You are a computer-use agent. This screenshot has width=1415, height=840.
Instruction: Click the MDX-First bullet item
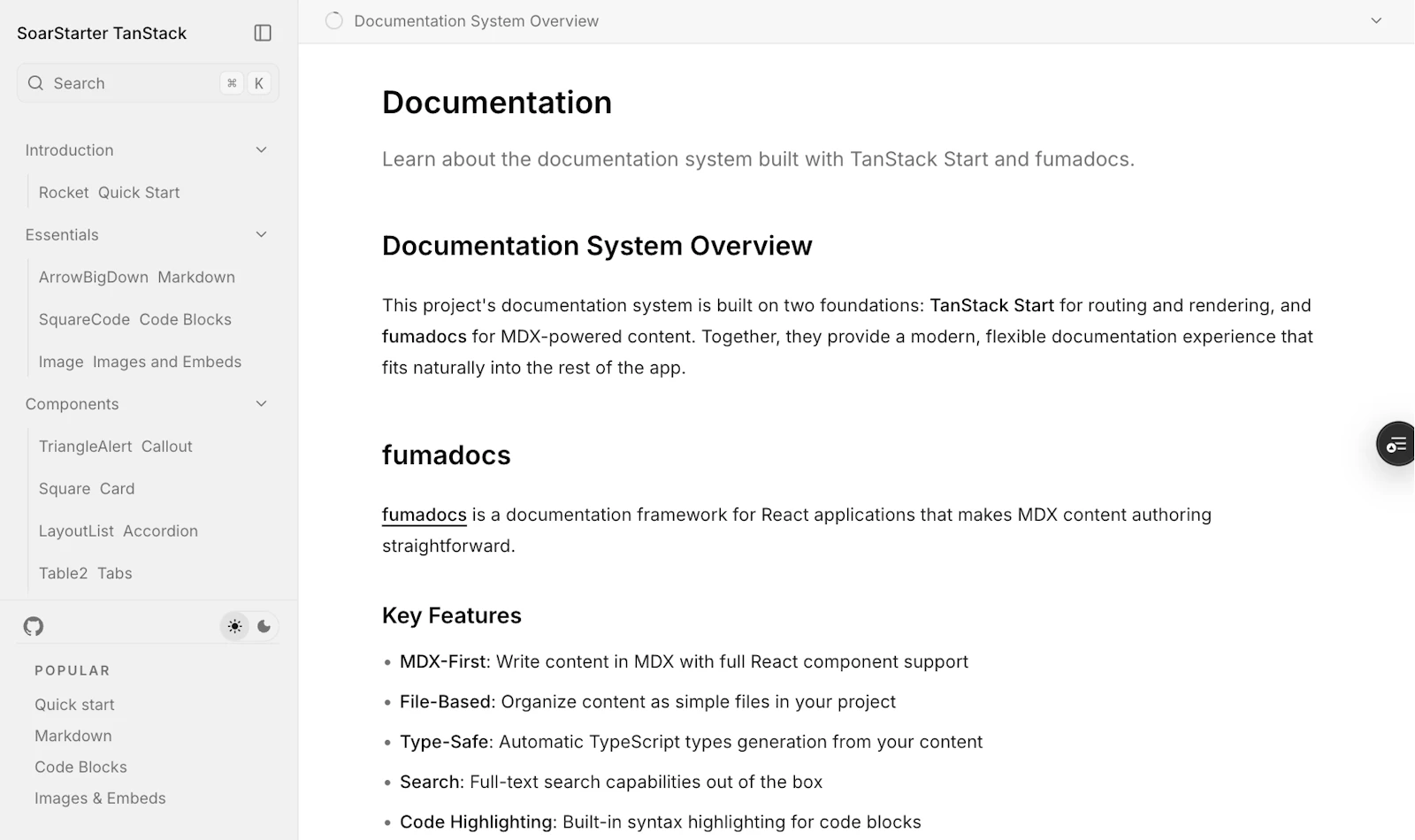pyautogui.click(x=684, y=662)
